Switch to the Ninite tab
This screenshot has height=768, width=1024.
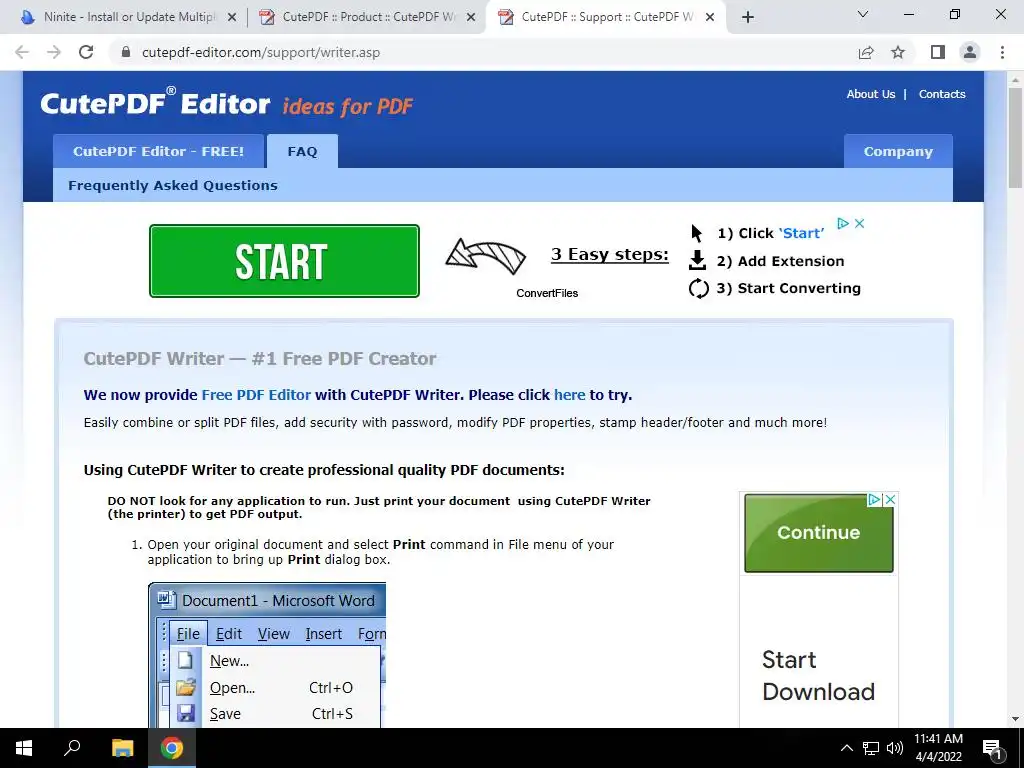click(x=127, y=17)
